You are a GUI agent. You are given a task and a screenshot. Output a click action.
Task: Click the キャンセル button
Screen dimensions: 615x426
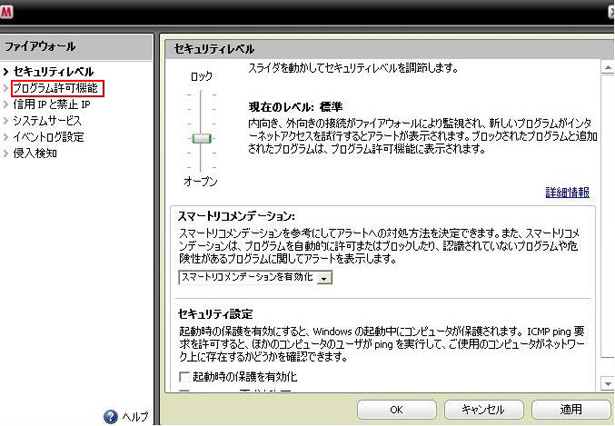483,410
